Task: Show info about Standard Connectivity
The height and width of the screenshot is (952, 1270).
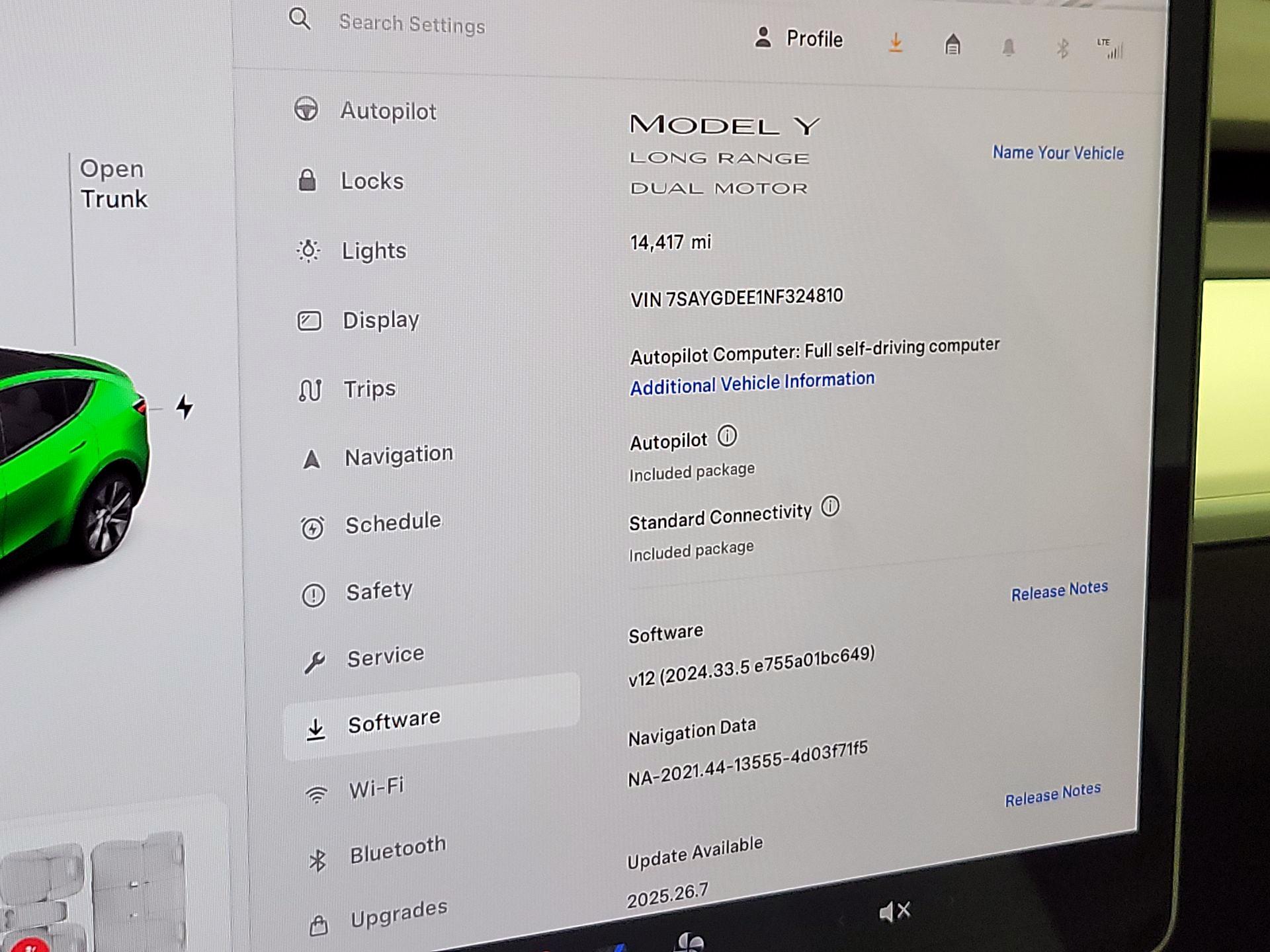Action: [x=830, y=507]
